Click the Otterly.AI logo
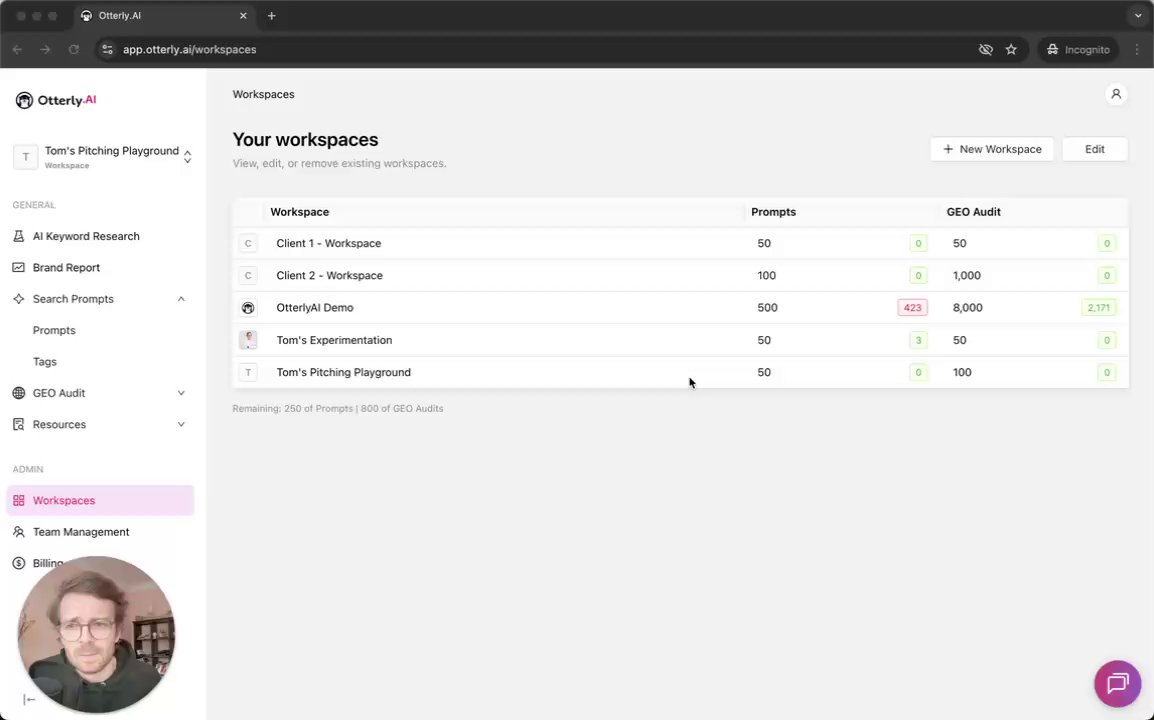This screenshot has width=1154, height=720. 56,100
